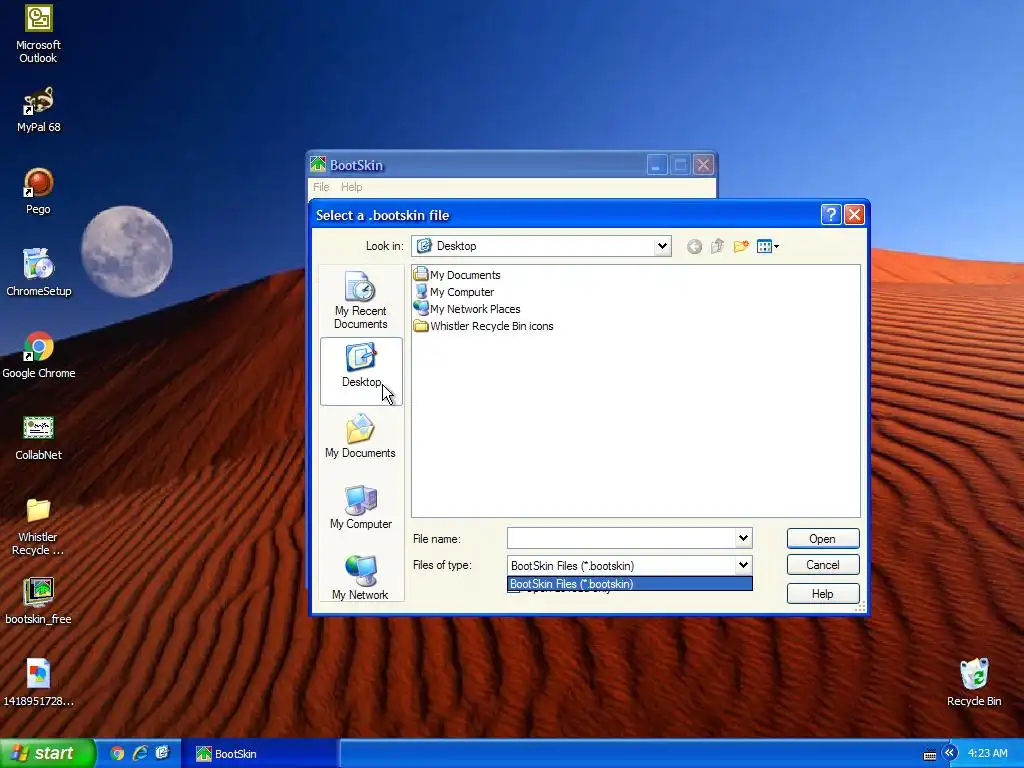Expand the File name dropdown arrow
Viewport: 1024px width, 768px height.
click(x=743, y=538)
